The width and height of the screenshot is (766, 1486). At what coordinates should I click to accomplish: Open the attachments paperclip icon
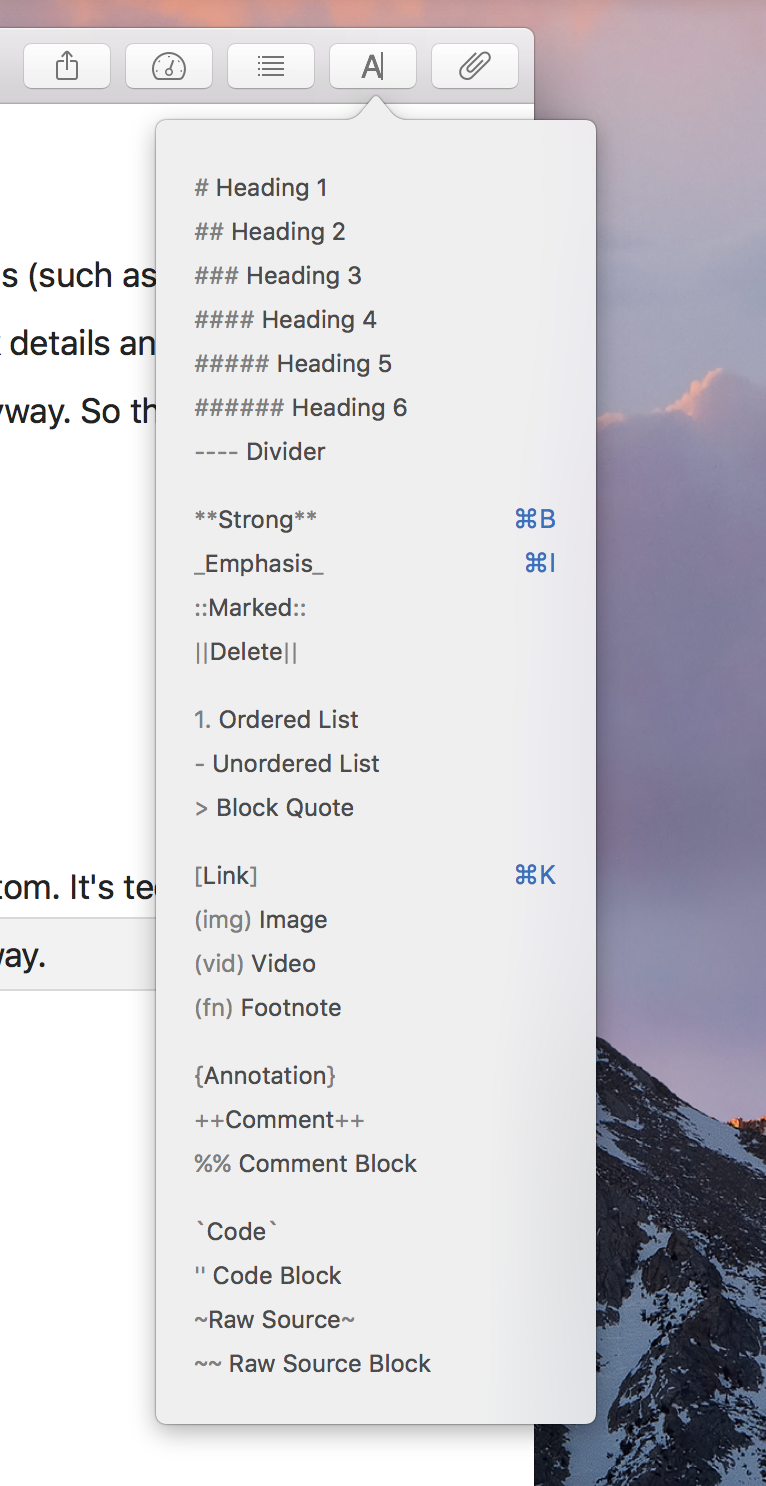tap(475, 67)
